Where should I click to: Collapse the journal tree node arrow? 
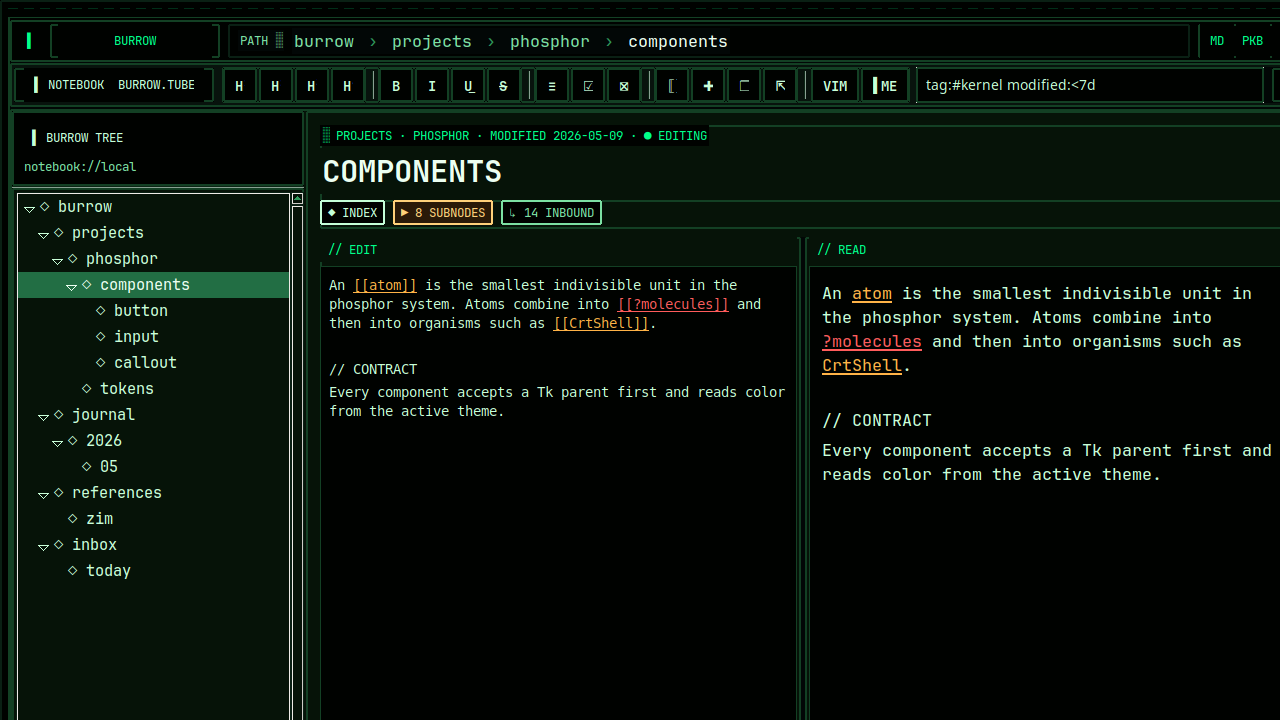tap(44, 416)
